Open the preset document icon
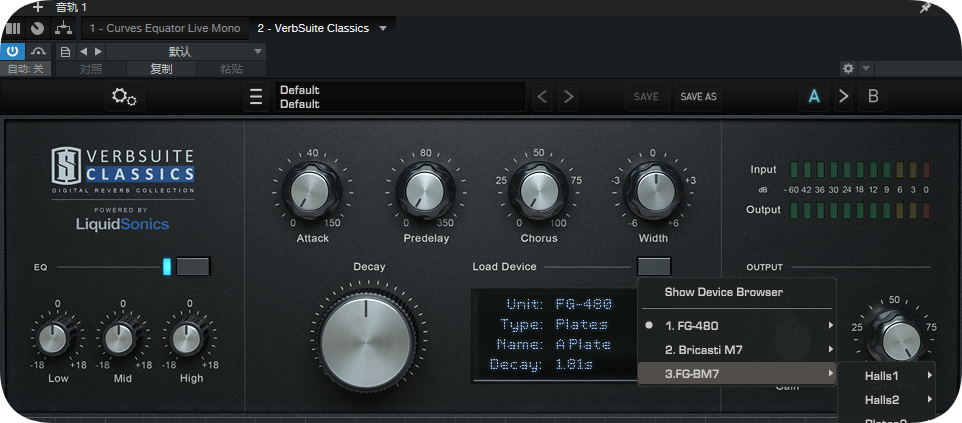Image resolution: width=962 pixels, height=423 pixels. (66, 52)
